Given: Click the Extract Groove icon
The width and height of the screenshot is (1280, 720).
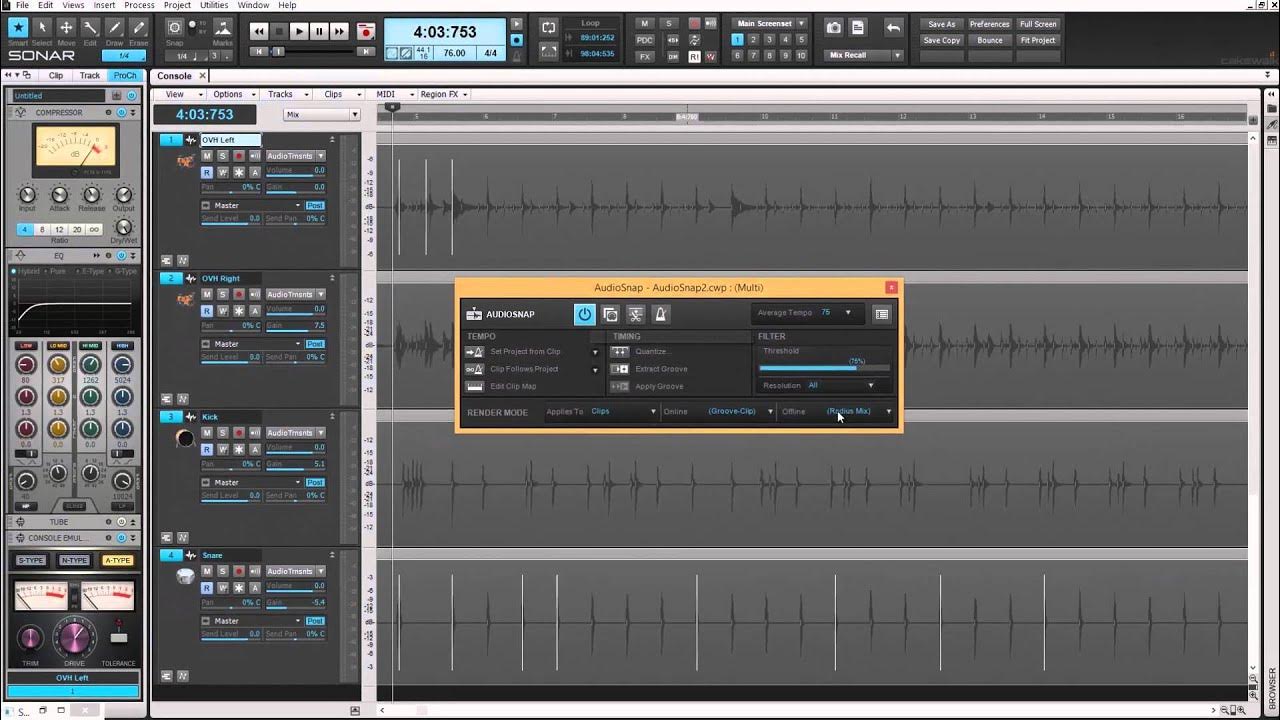Looking at the screenshot, I should (620, 369).
